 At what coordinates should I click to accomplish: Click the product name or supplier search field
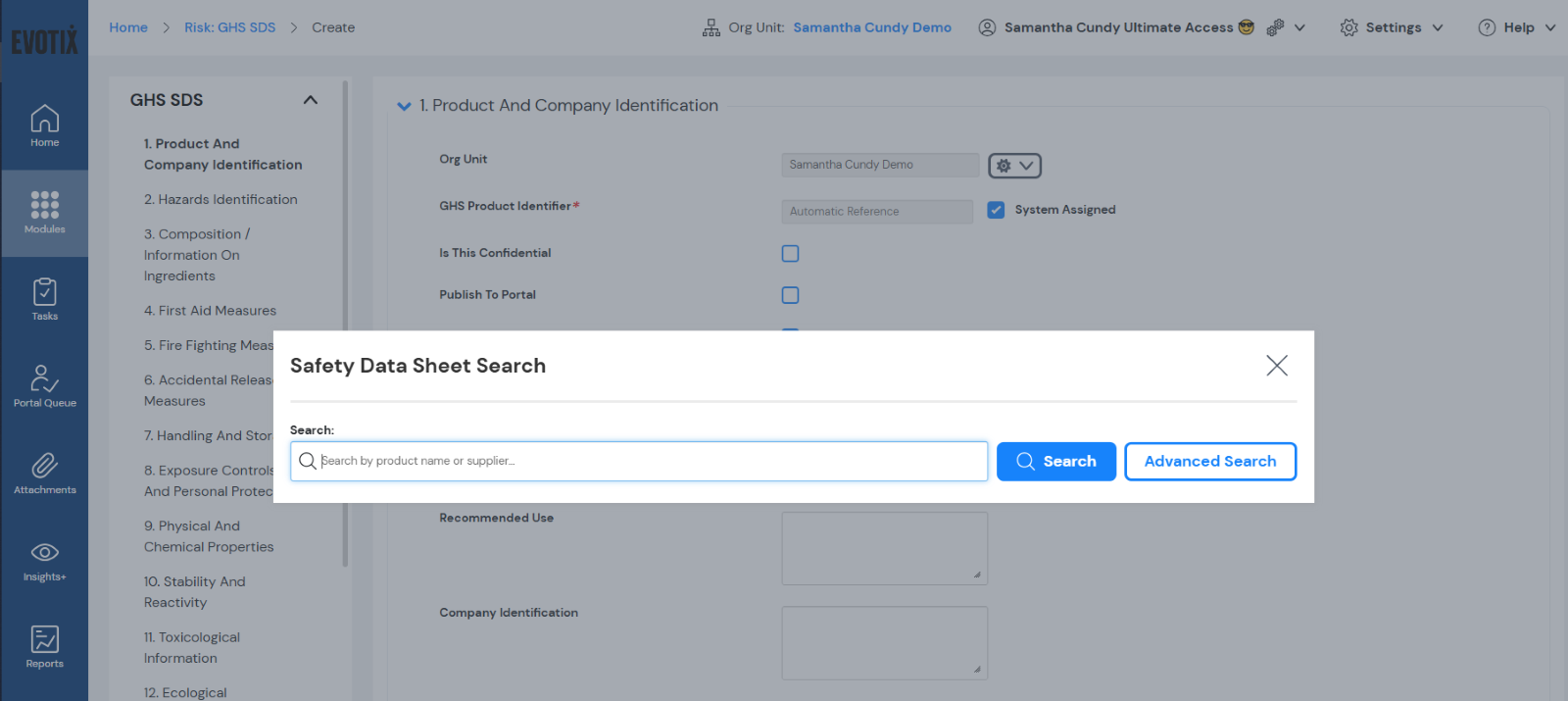tap(647, 461)
